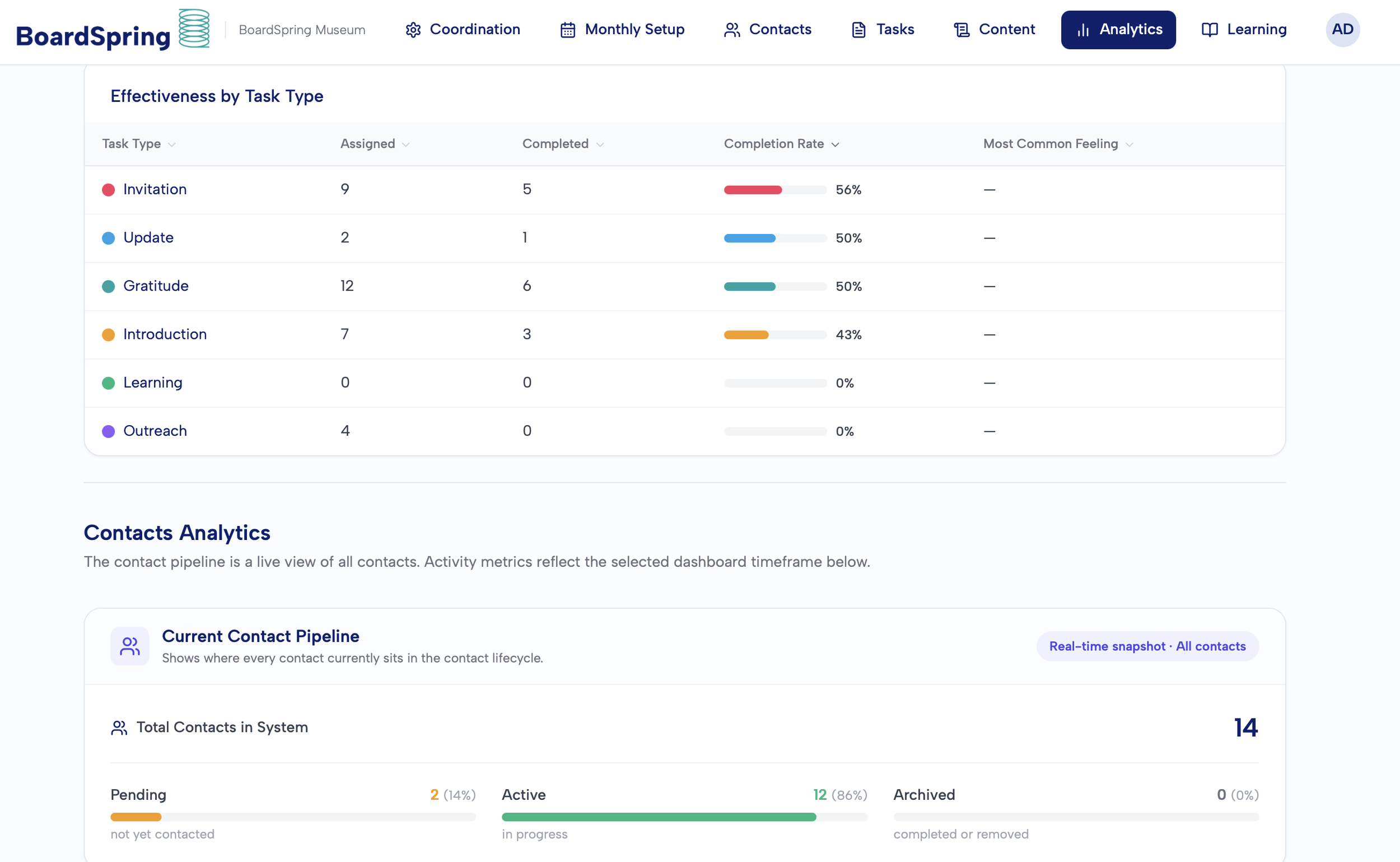This screenshot has height=862, width=1400.
Task: Click the Current Contact Pipeline title
Action: pyautogui.click(x=260, y=636)
